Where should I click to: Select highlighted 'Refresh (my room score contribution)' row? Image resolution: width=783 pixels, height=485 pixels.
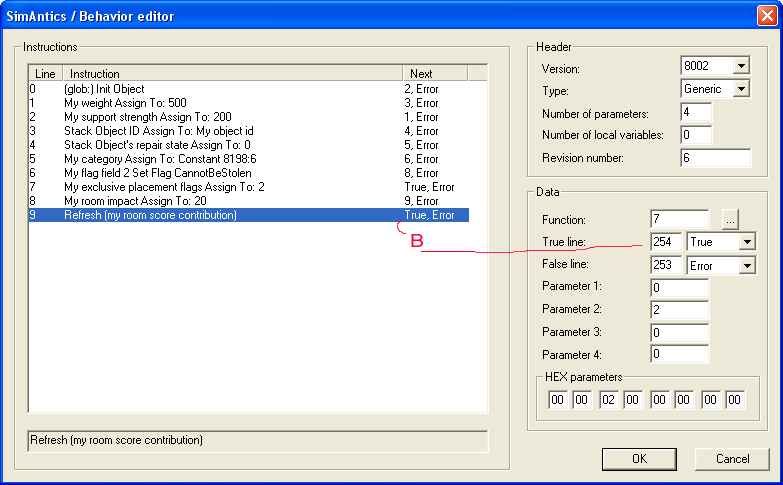click(x=249, y=215)
